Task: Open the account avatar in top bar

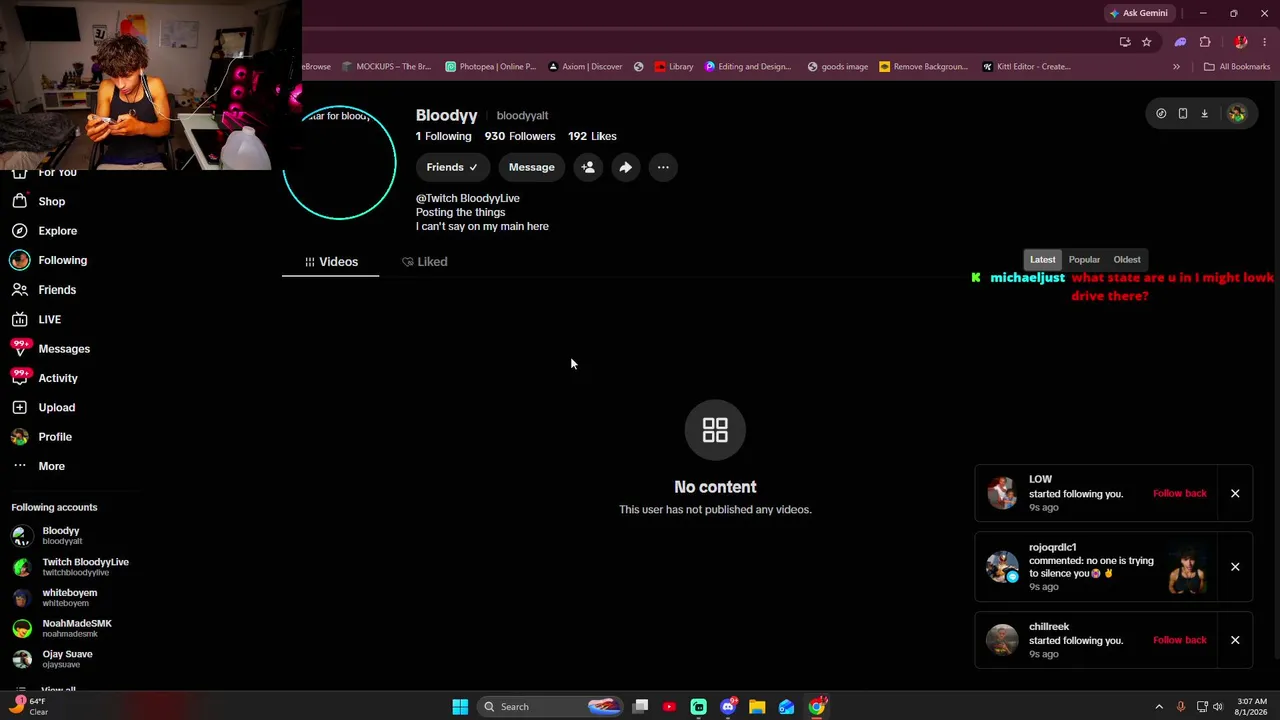Action: 1237,114
